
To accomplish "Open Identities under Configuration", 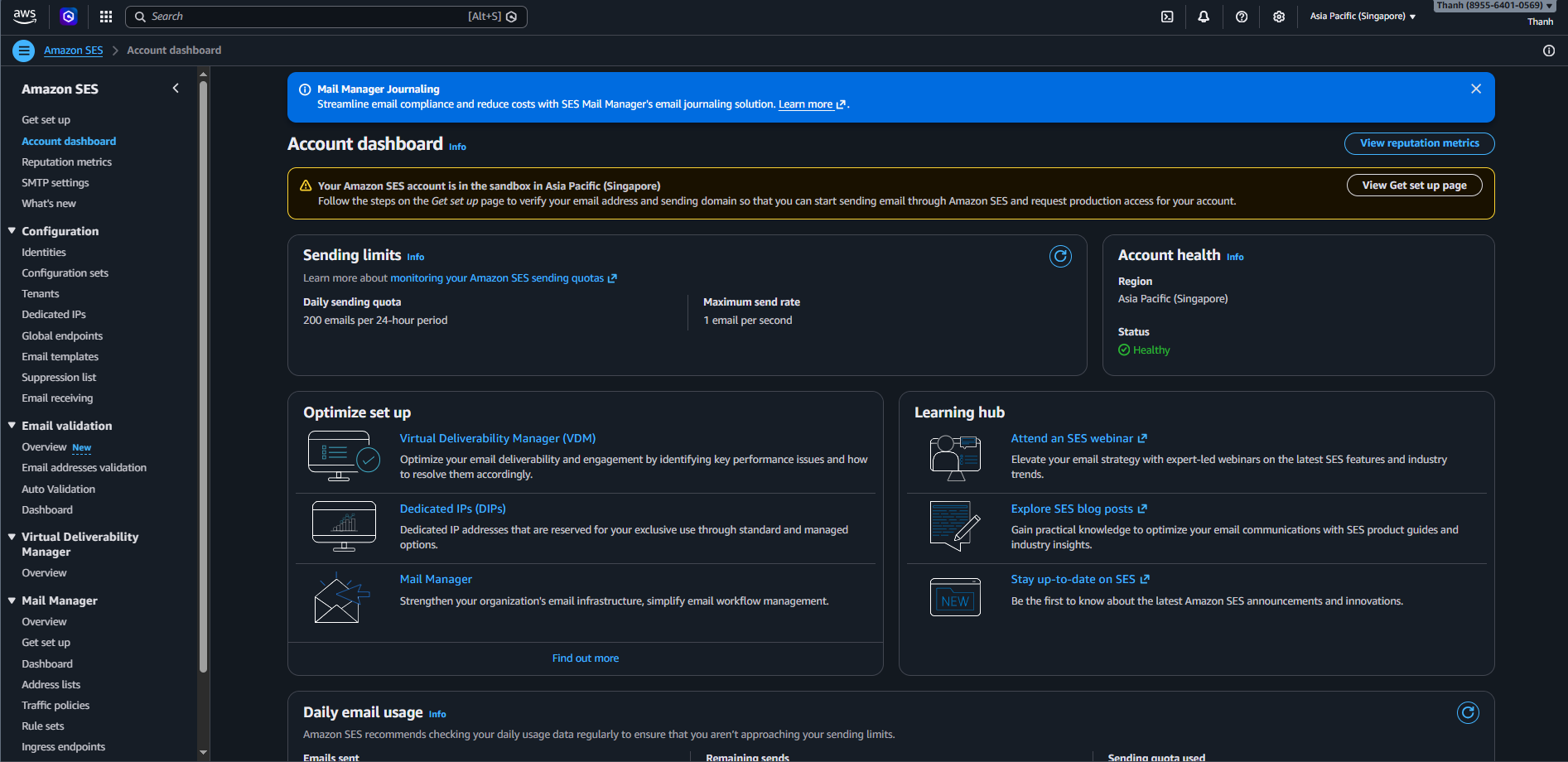I will (x=44, y=253).
